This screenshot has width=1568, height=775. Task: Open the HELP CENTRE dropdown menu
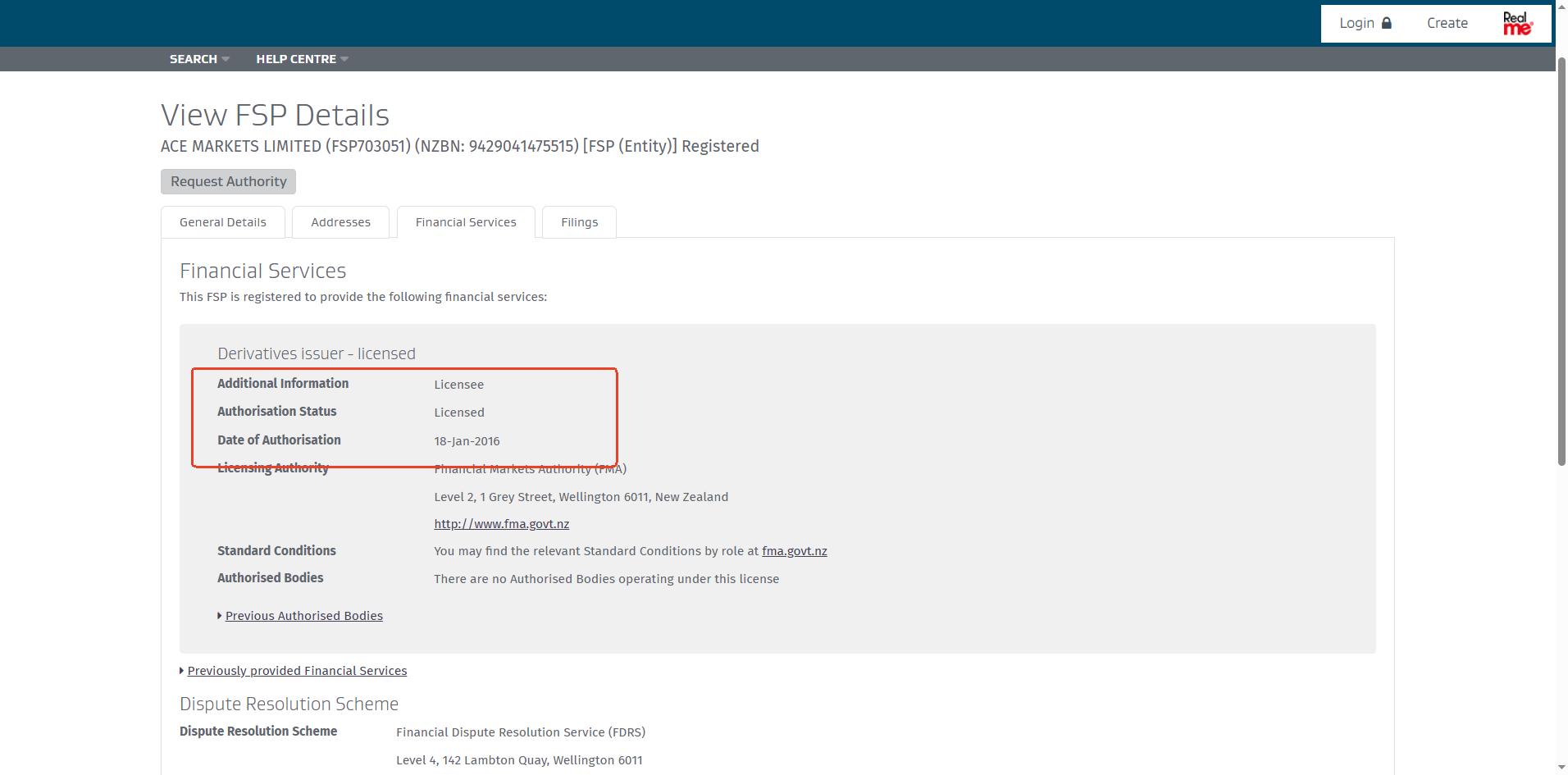302,59
